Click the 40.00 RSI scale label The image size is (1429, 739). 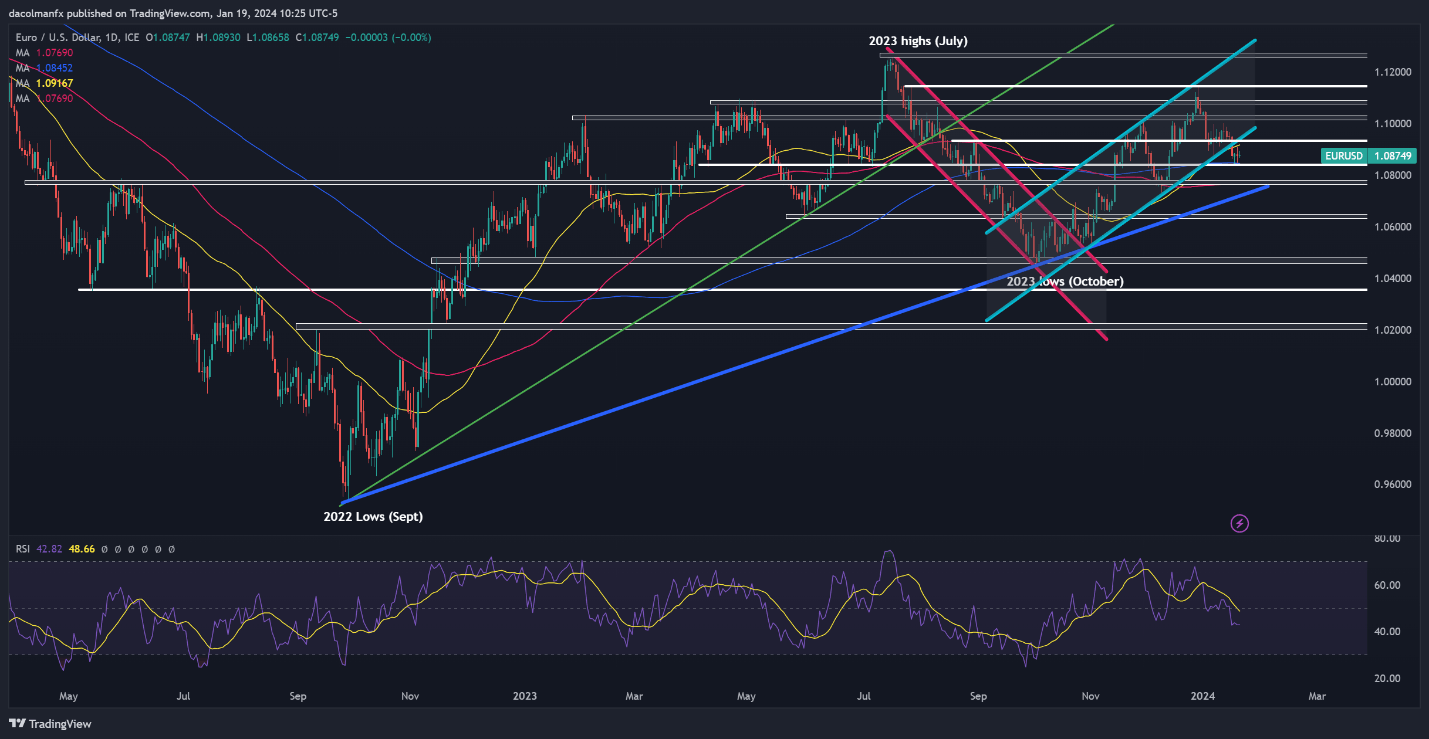[x=1387, y=632]
